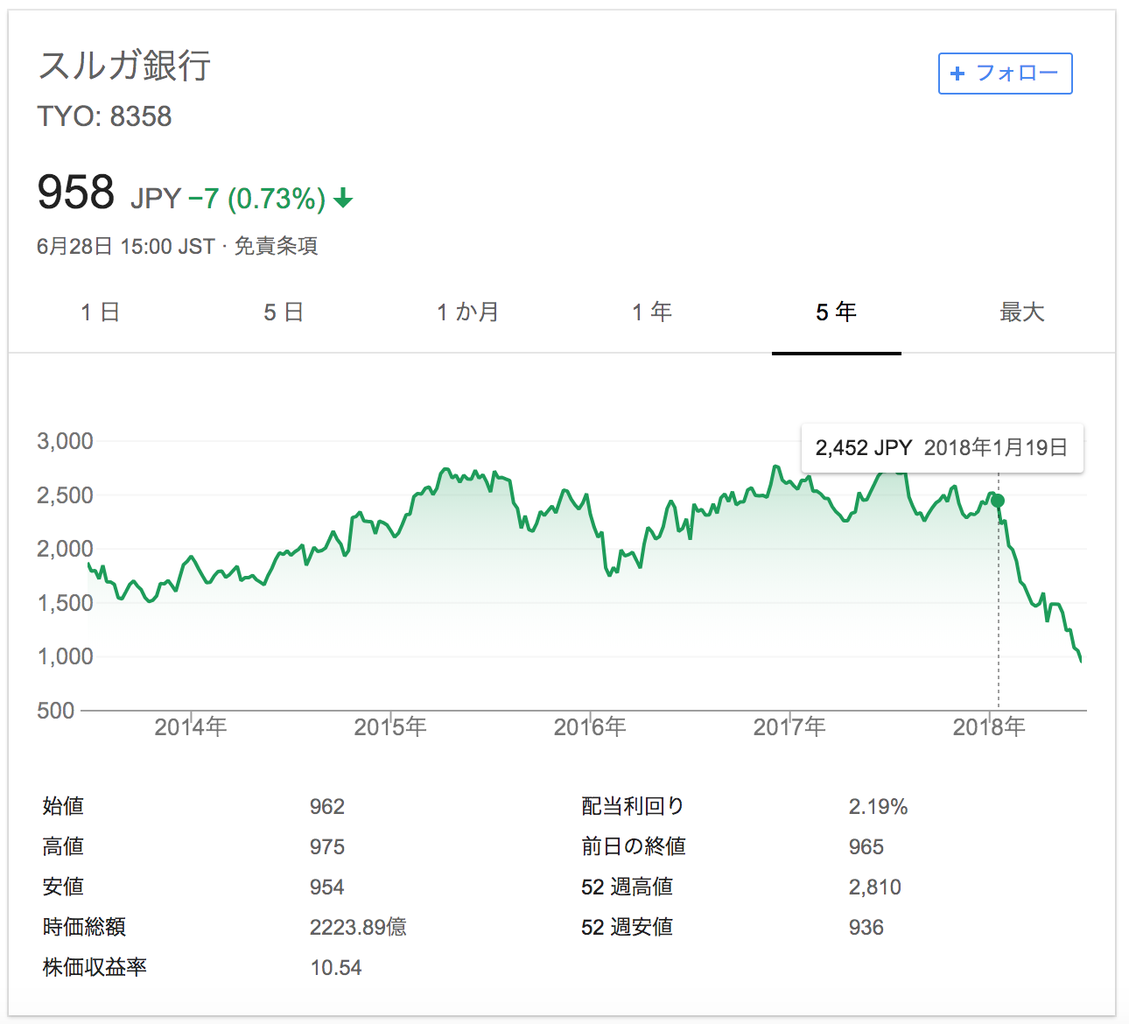Click the 500 y-axis label

point(55,711)
